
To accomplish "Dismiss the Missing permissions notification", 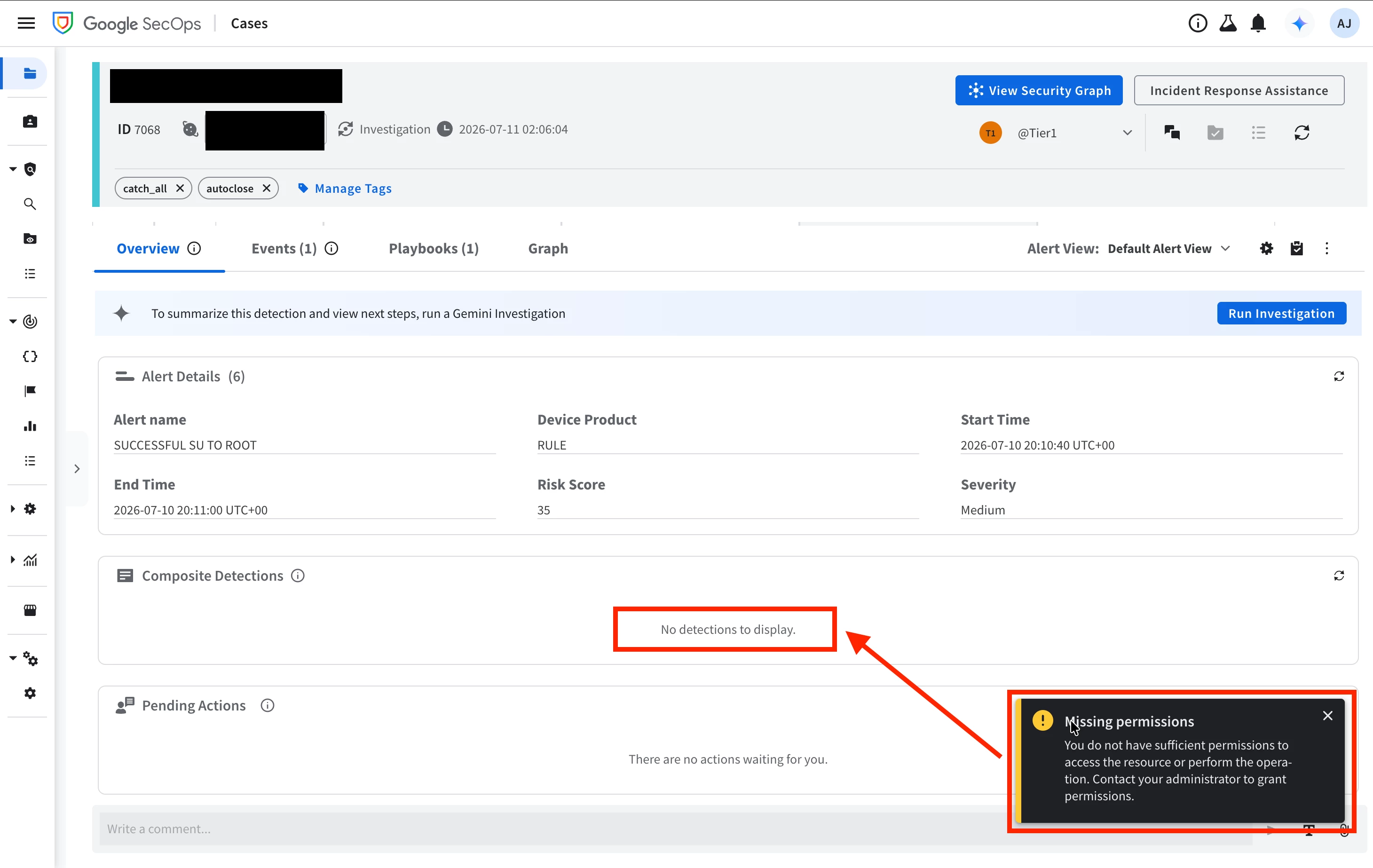I will pyautogui.click(x=1327, y=716).
